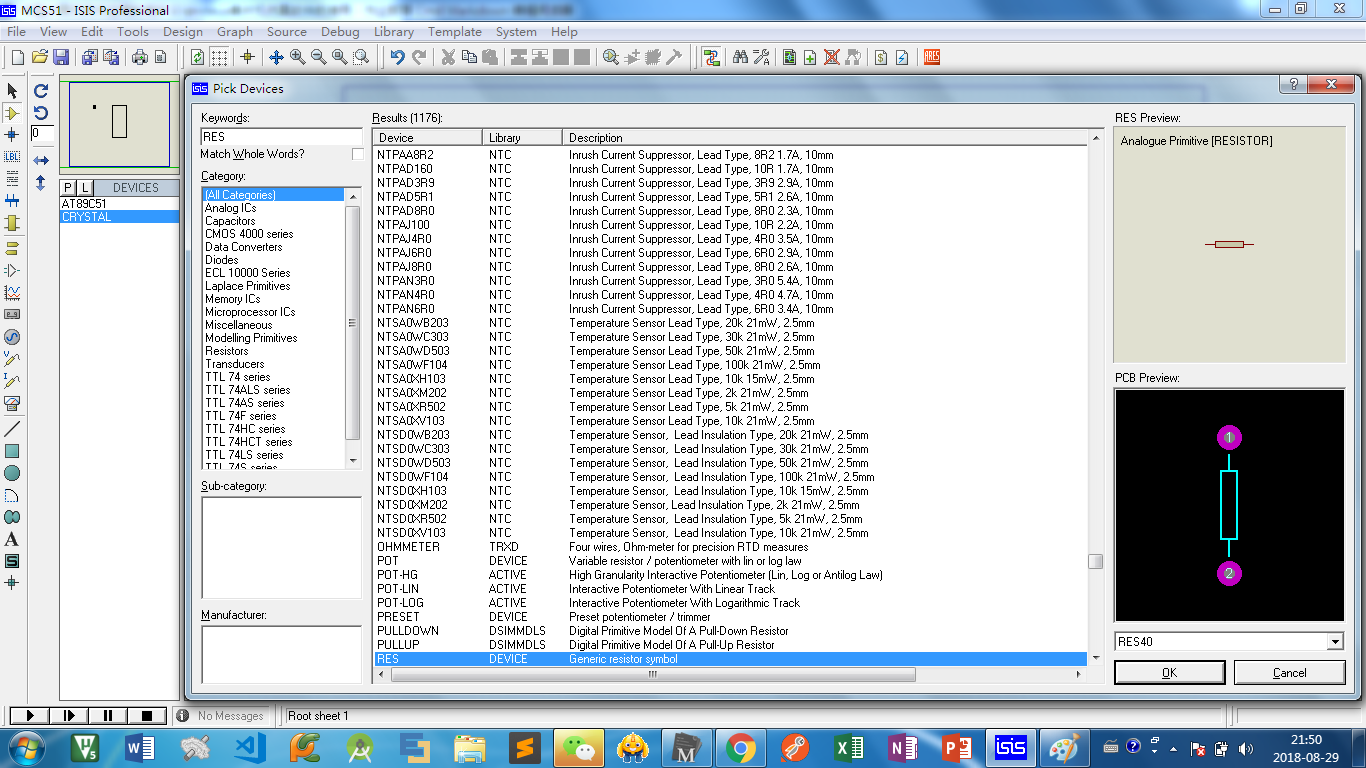1366x768 pixels.
Task: Click the simulation Stop button
Action: point(147,716)
